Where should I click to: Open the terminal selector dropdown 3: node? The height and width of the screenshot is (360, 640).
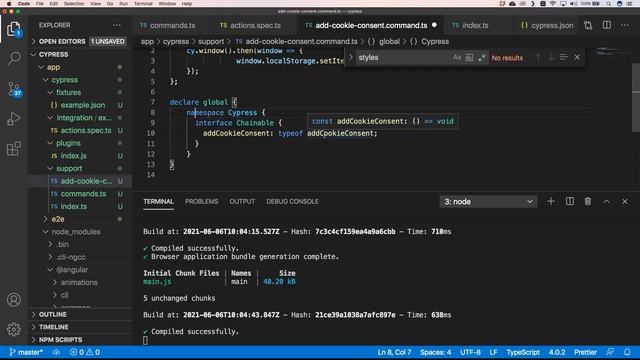(488, 202)
